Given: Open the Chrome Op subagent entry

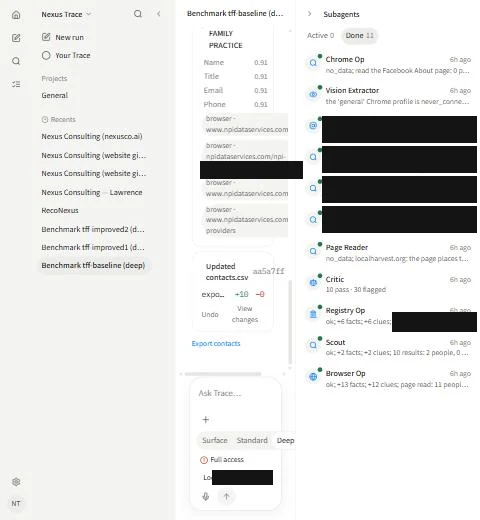Looking at the screenshot, I should click(x=389, y=65).
